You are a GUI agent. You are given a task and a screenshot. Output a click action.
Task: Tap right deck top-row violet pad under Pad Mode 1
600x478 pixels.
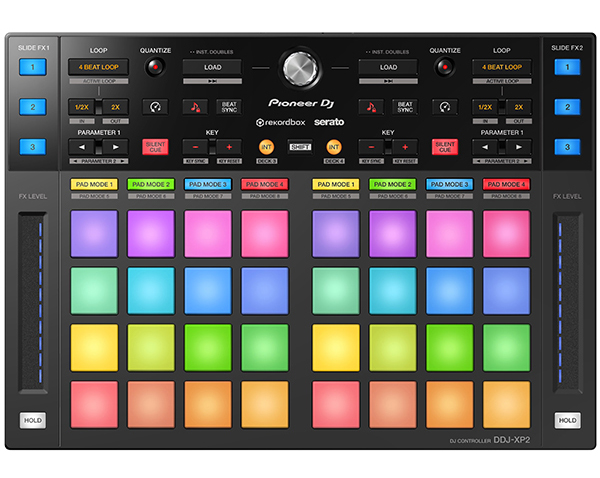pos(336,233)
